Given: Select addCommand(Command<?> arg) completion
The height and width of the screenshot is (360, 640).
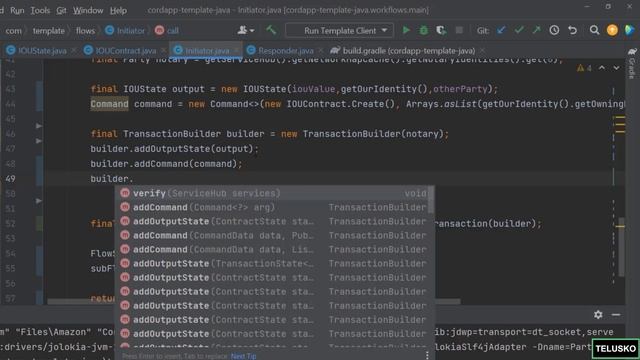Looking at the screenshot, I should coord(274,207).
